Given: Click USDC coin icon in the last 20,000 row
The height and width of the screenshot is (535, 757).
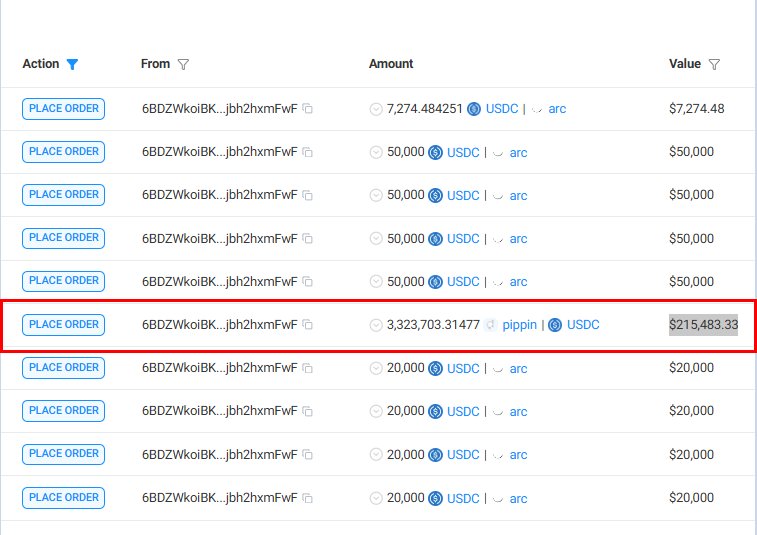Looking at the screenshot, I should (435, 498).
